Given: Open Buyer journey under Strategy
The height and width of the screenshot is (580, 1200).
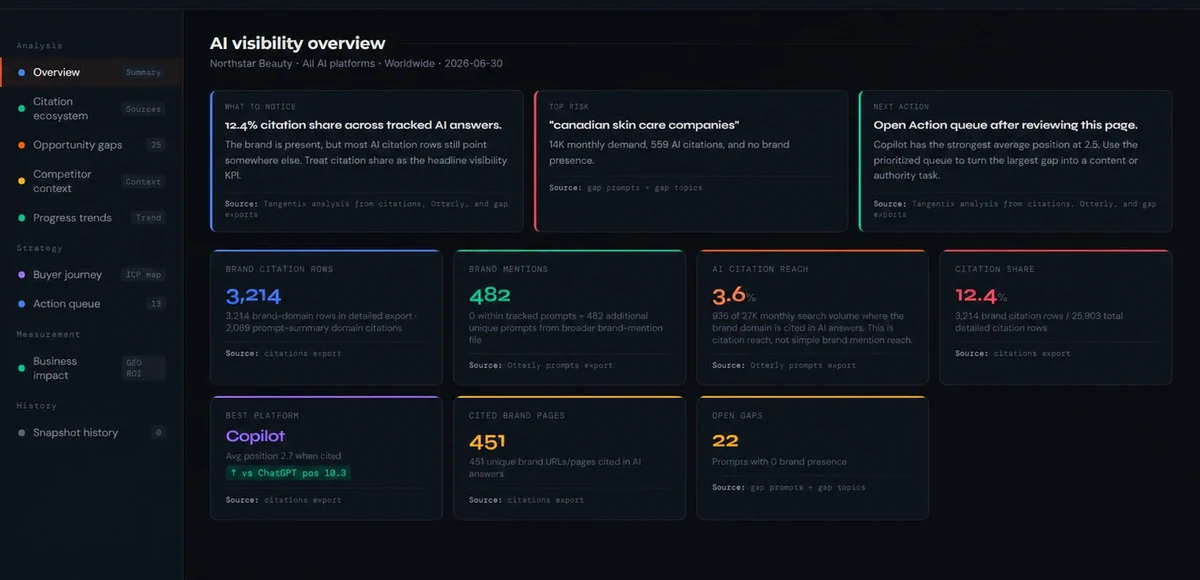Looking at the screenshot, I should pos(91,274).
